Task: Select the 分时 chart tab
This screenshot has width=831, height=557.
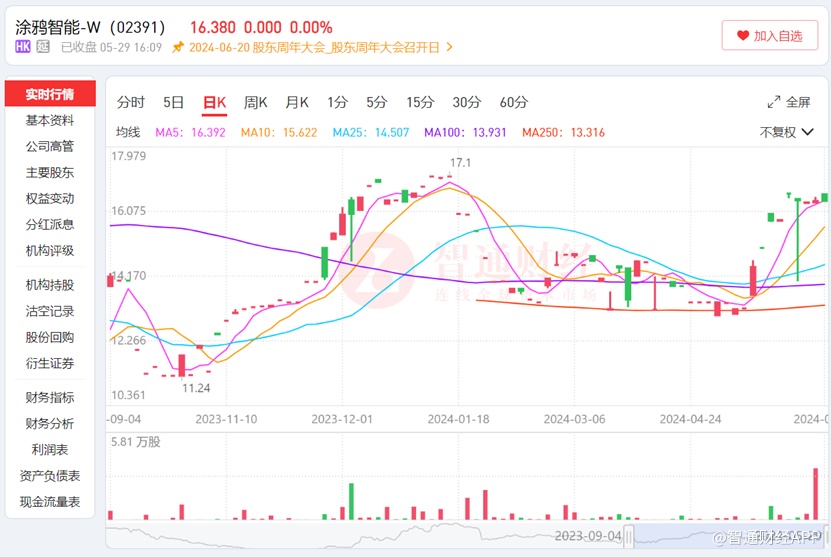Action: pyautogui.click(x=131, y=102)
